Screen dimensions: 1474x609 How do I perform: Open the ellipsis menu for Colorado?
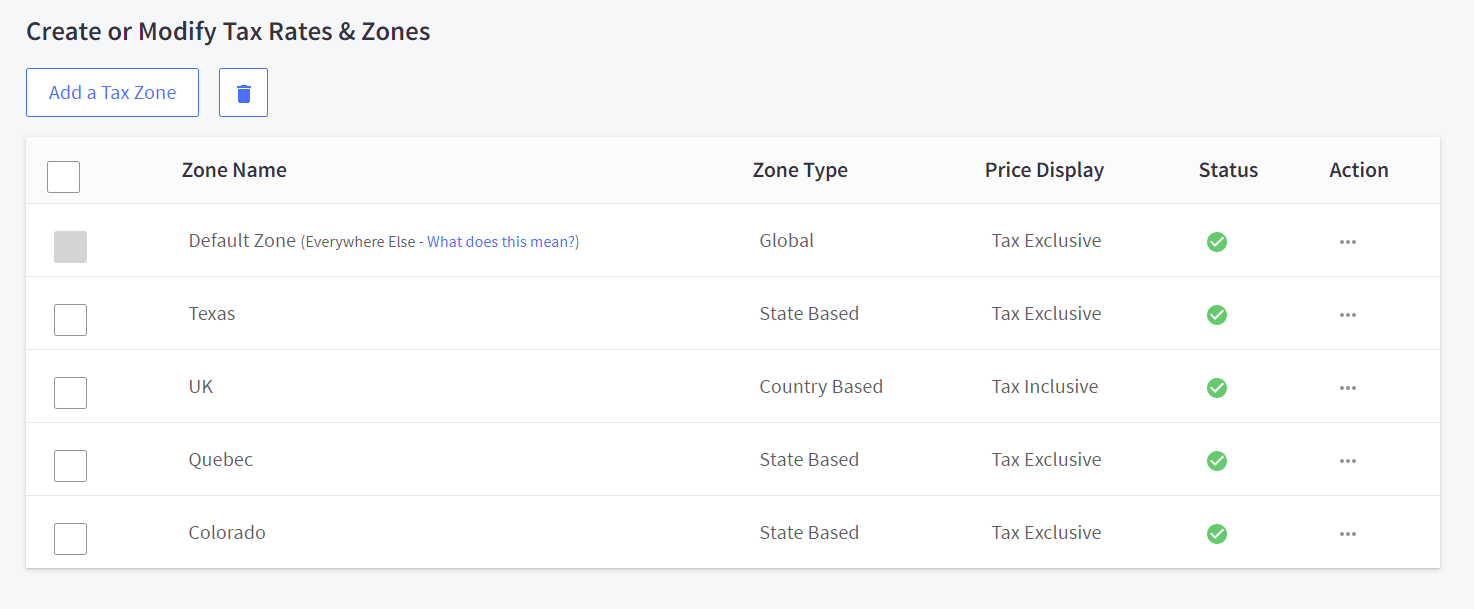pos(1347,533)
